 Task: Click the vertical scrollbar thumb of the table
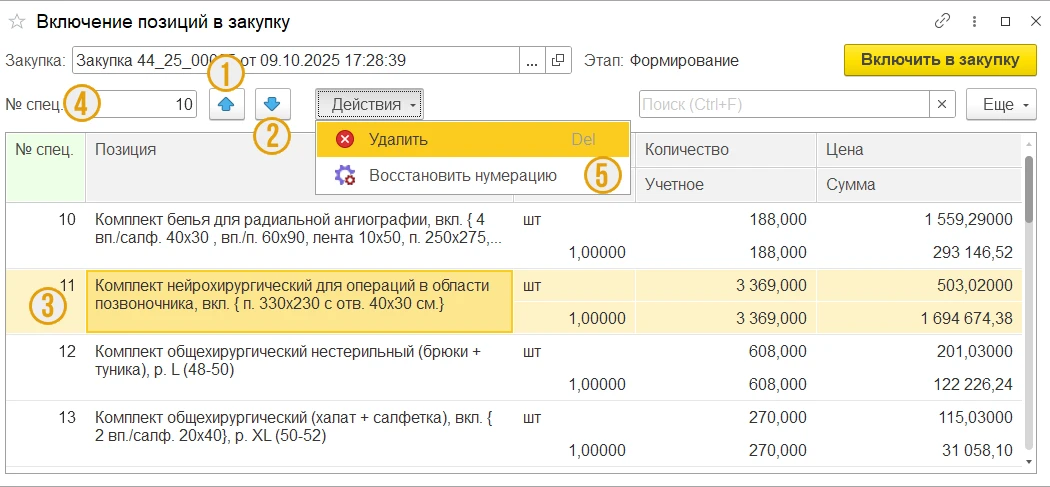tap(1029, 188)
